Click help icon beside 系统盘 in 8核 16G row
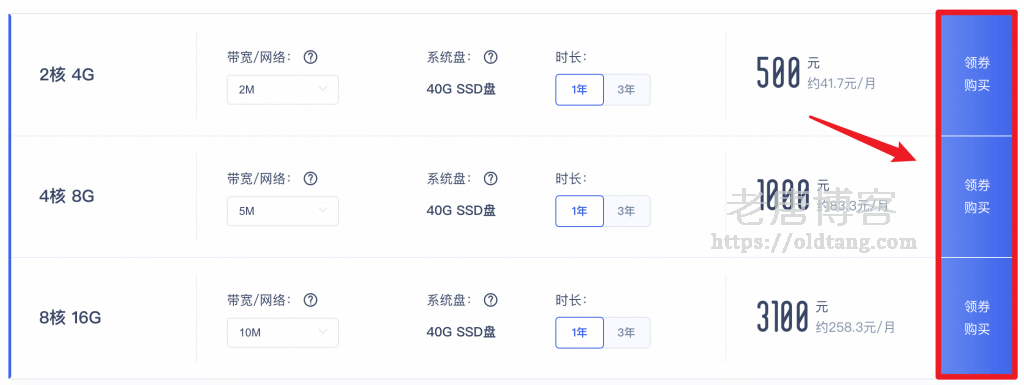1024x385 pixels. click(490, 300)
